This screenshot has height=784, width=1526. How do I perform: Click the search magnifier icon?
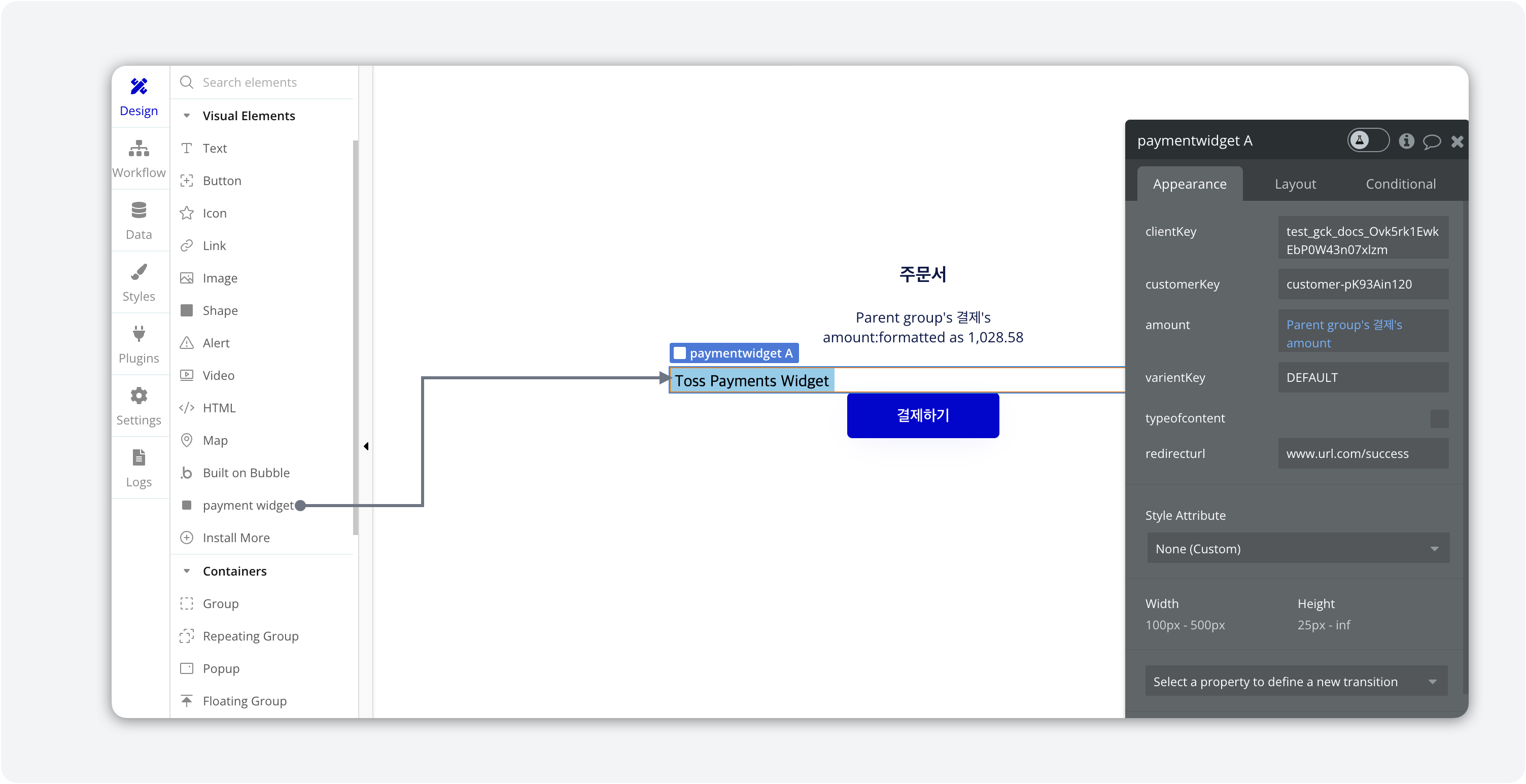(x=187, y=82)
